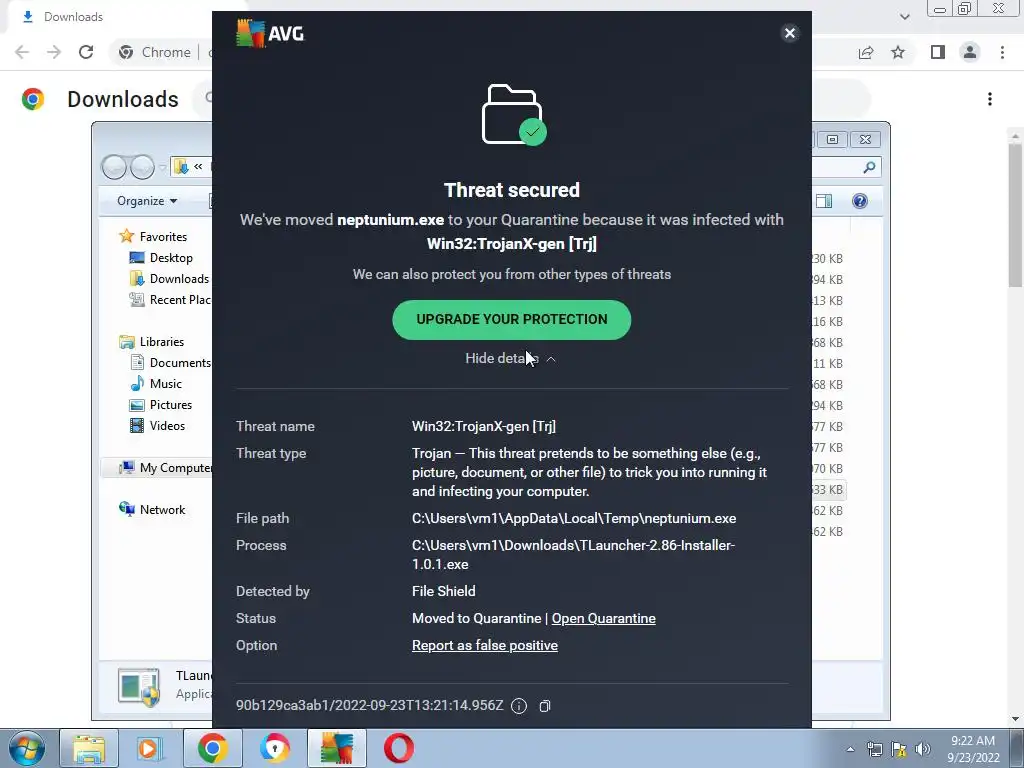
Task: Report the detection as false positive
Action: click(485, 645)
